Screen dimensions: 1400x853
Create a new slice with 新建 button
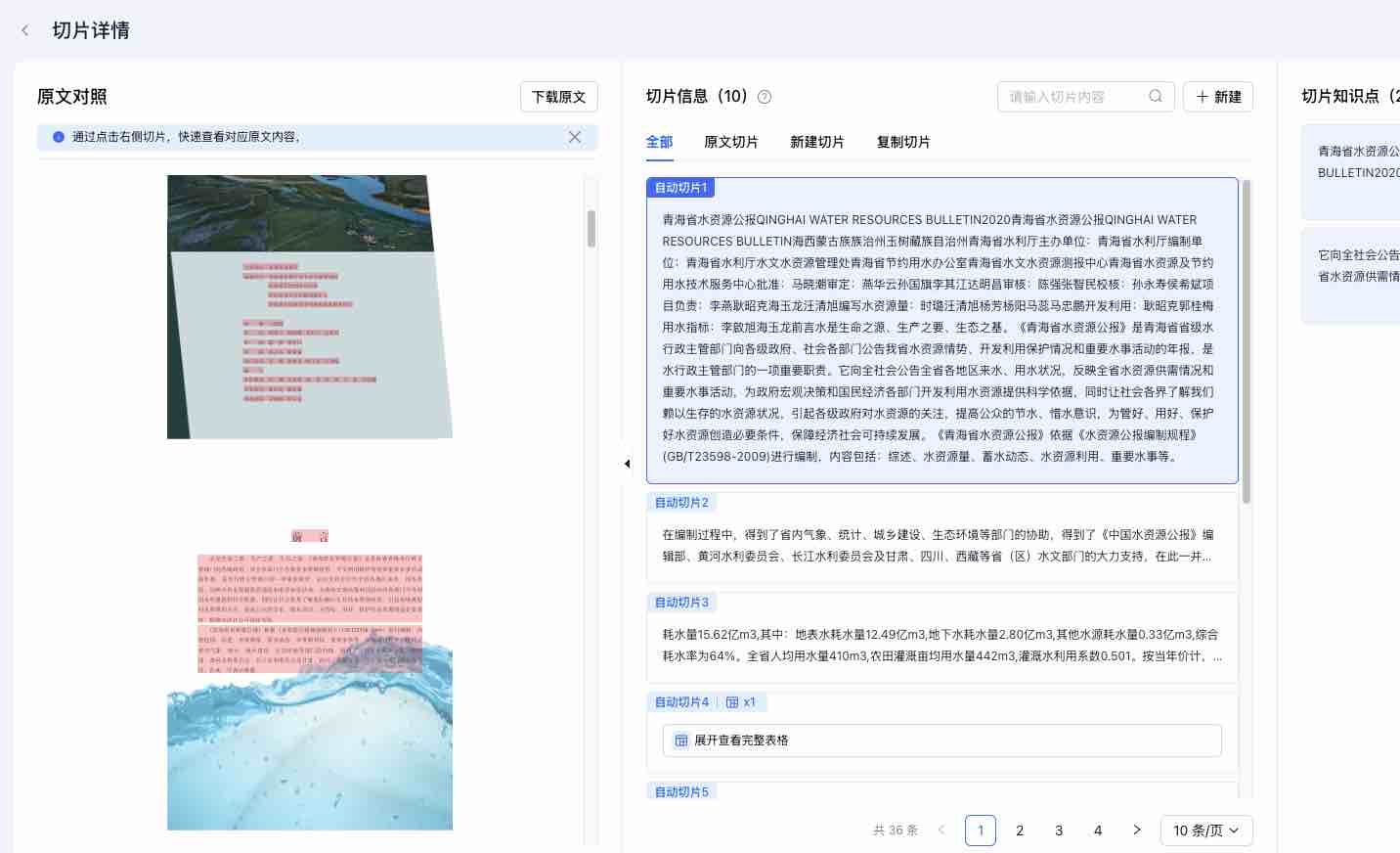pyautogui.click(x=1218, y=97)
